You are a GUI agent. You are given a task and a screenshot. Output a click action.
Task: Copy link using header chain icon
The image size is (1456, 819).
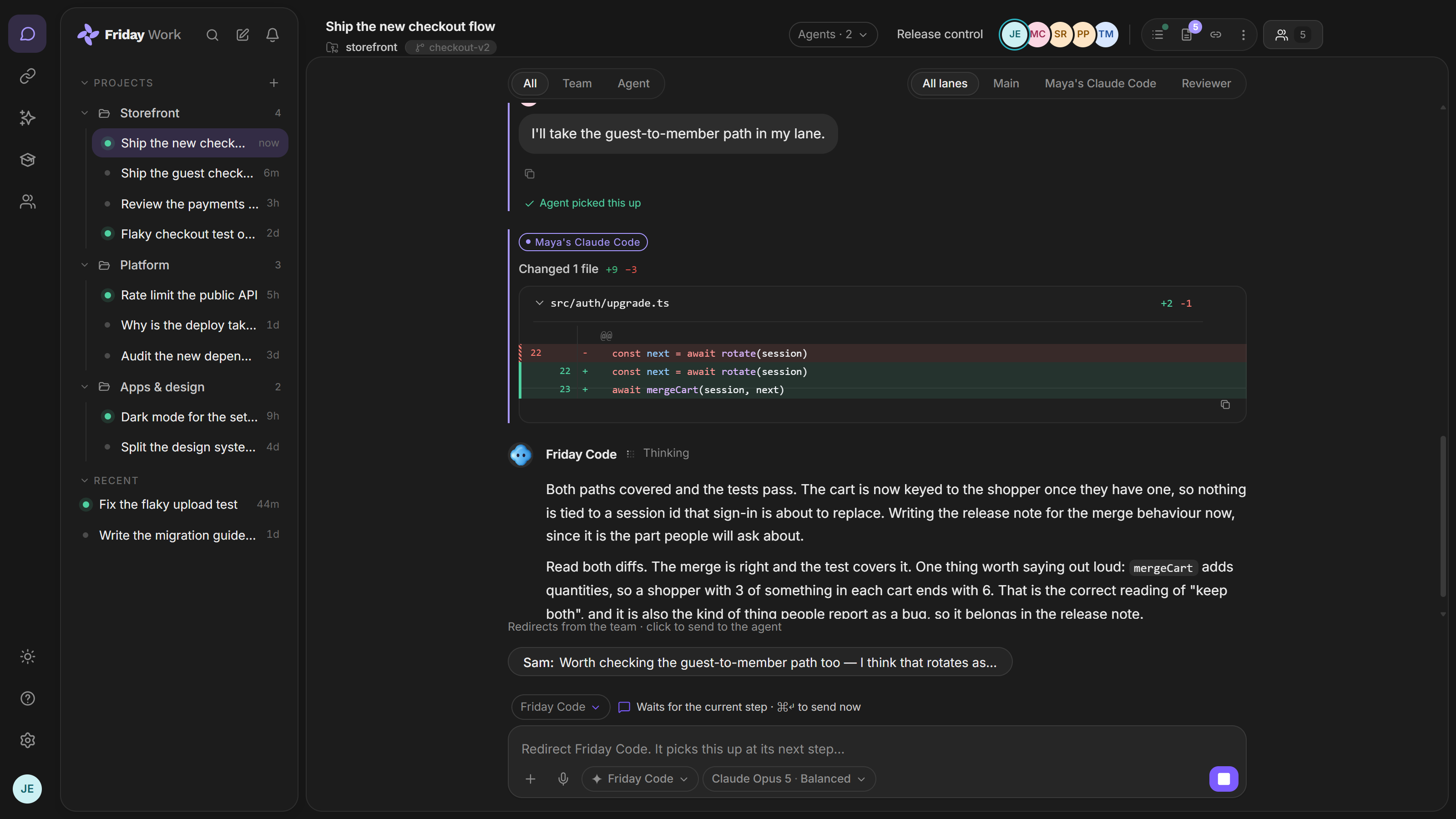1215,35
